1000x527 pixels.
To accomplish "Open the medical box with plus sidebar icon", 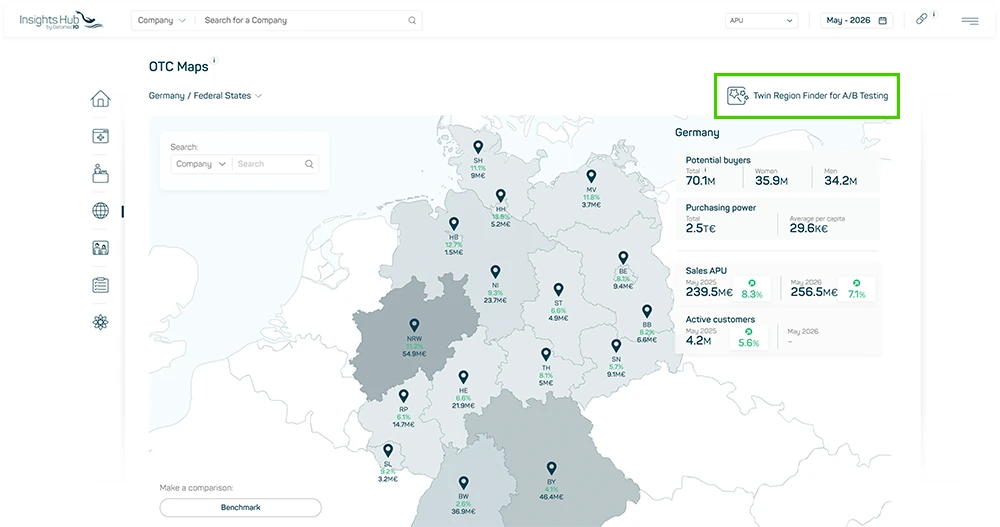I will [x=100, y=136].
